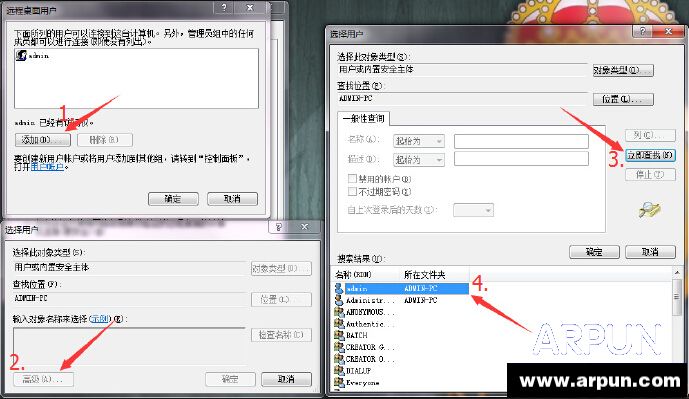Click the help question mark in Remote Desktop Users dialog

pos(224,7)
